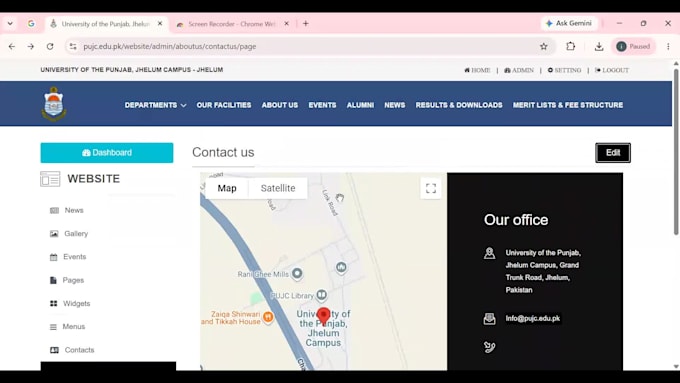
Task: Click the browser back arrow
Action: (12, 46)
